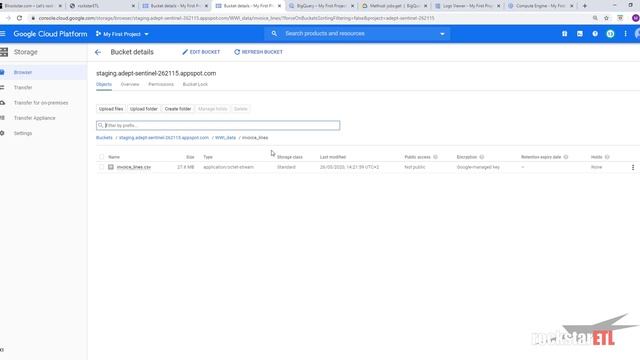
Task: Click in the Filter by prefix field
Action: (218, 125)
